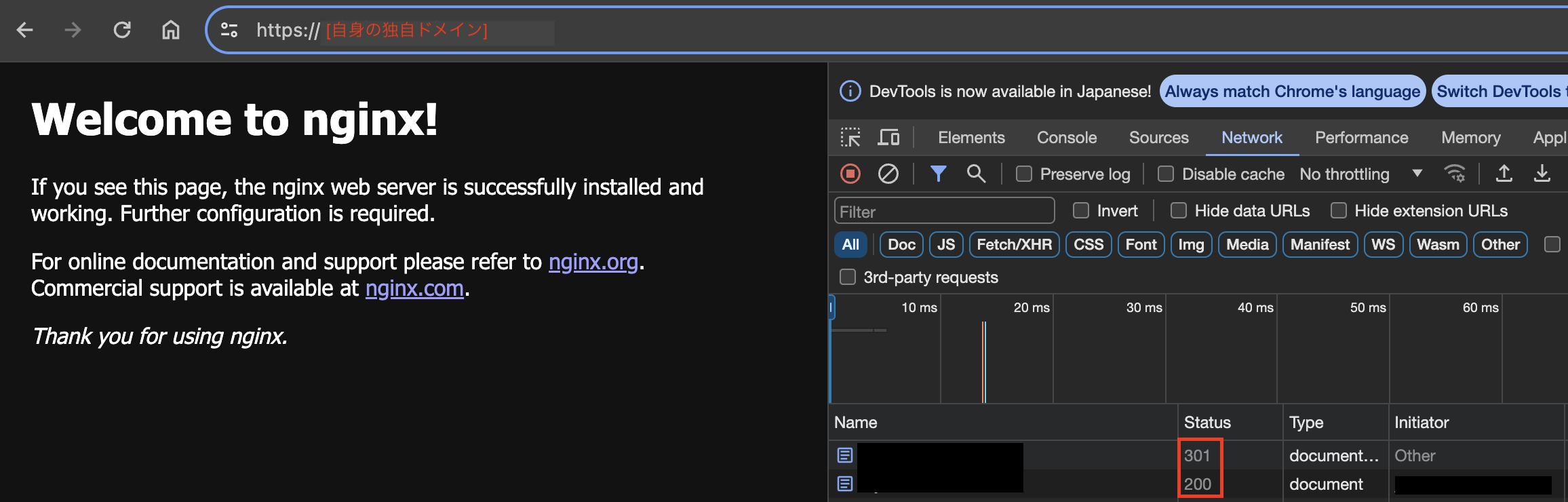Sort by the Status column header
Image resolution: width=1568 pixels, height=502 pixels.
(1230, 423)
